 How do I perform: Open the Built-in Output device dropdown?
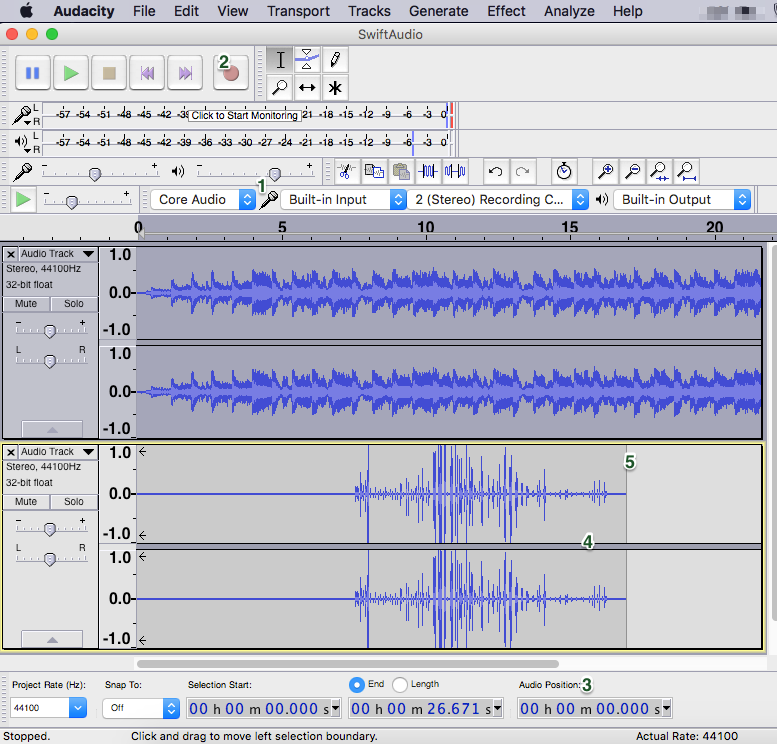pyautogui.click(x=682, y=200)
